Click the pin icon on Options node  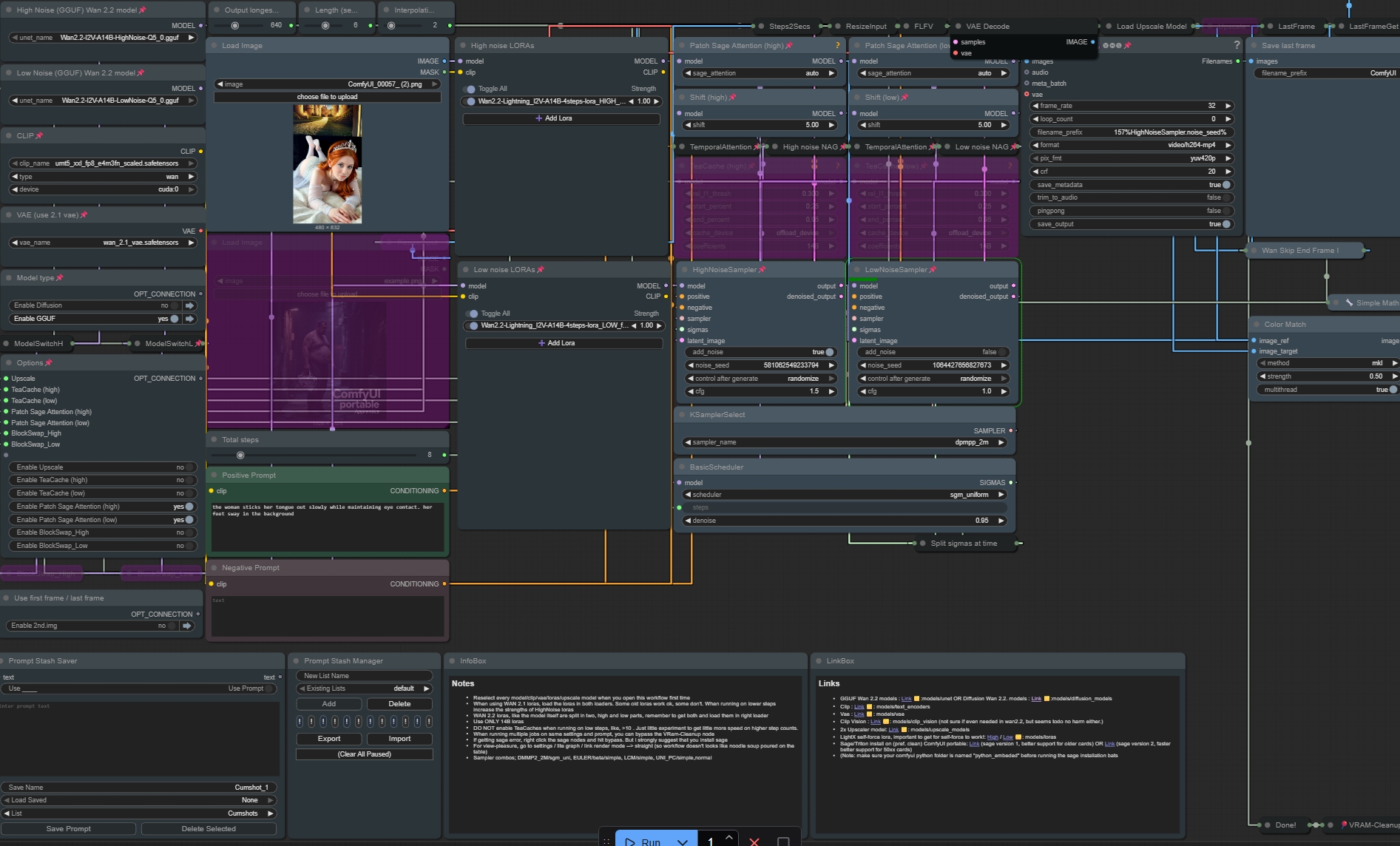pos(49,363)
